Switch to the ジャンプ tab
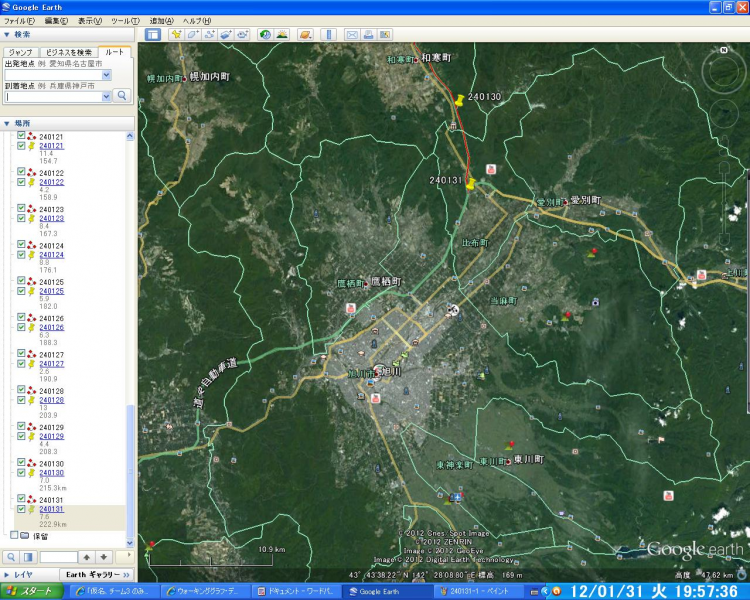 21,52
